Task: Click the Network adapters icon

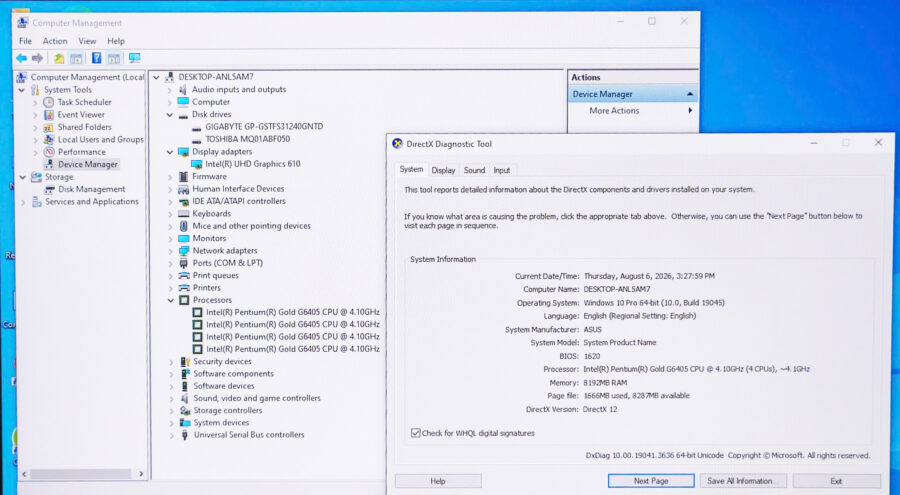Action: (x=184, y=251)
